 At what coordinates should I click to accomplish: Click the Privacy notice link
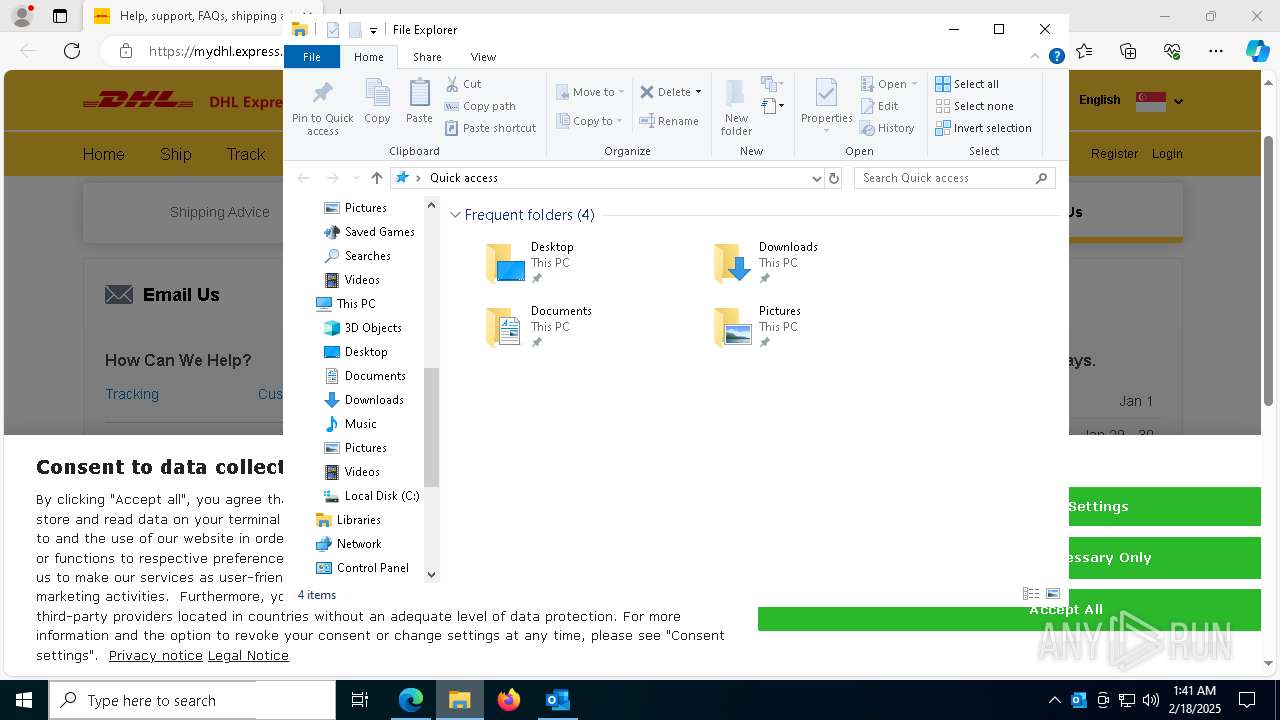(x=156, y=656)
